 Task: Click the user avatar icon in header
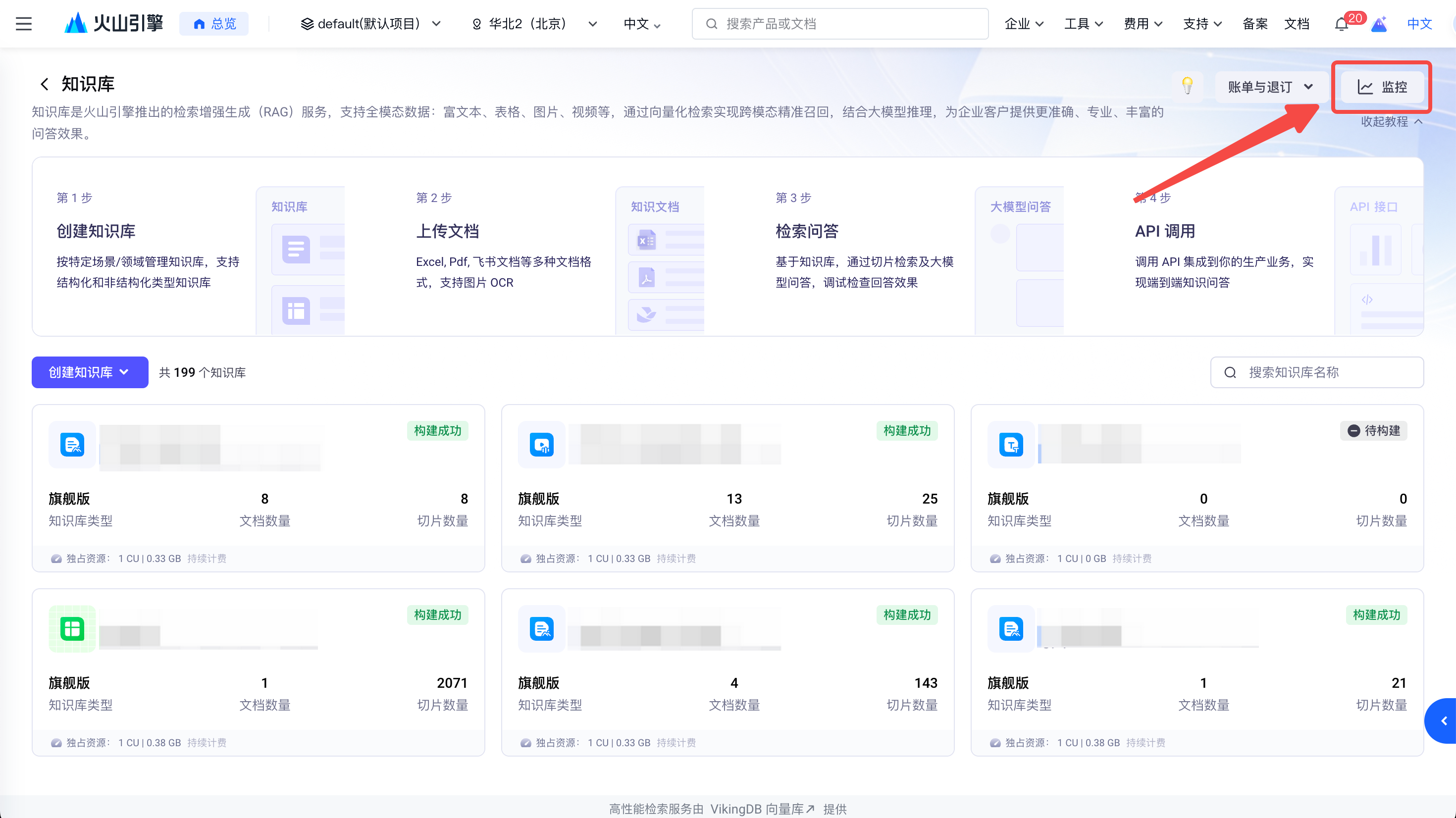tap(1379, 24)
